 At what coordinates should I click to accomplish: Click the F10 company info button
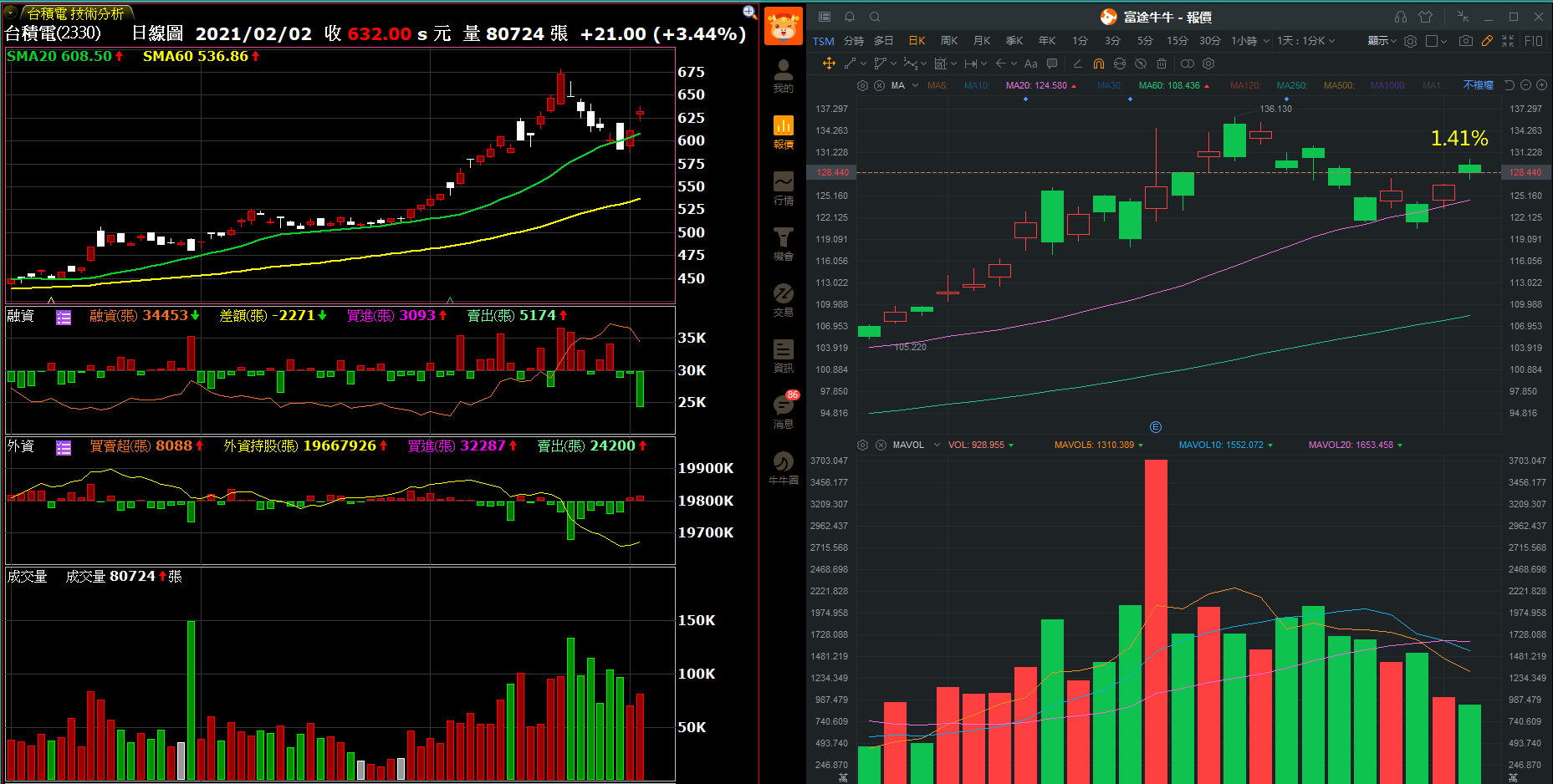pos(1534,41)
